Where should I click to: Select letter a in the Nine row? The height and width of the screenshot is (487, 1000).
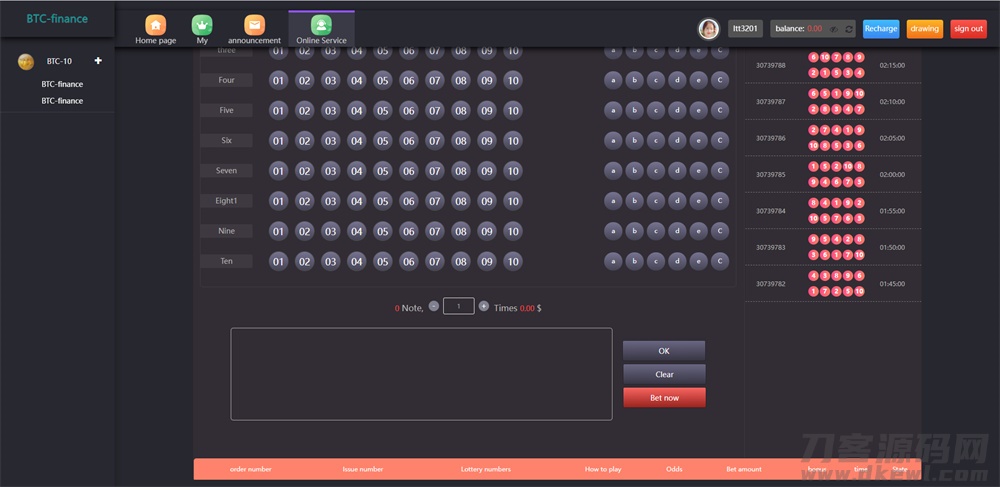coord(611,231)
